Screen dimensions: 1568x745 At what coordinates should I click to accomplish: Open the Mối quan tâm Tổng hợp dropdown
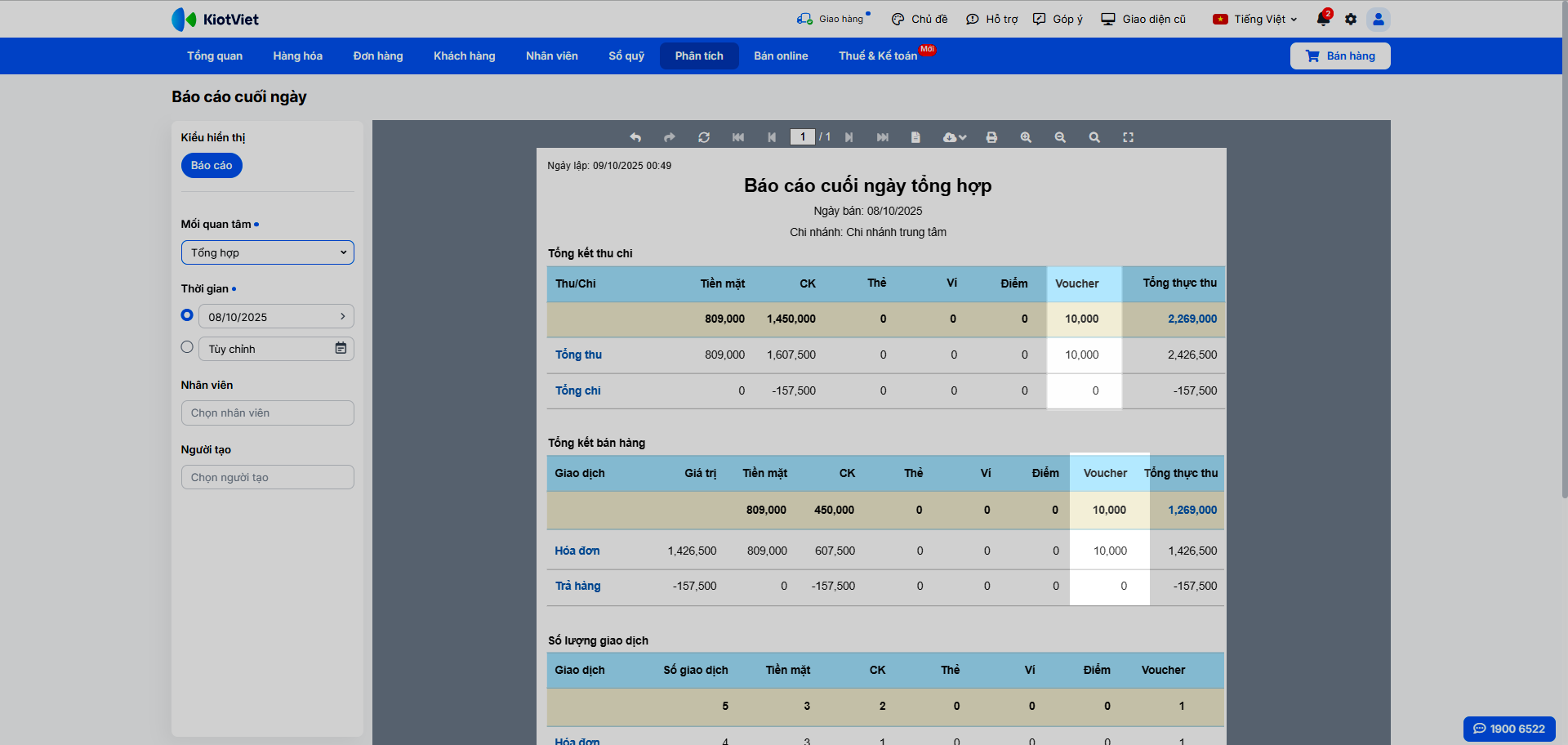[x=268, y=252]
